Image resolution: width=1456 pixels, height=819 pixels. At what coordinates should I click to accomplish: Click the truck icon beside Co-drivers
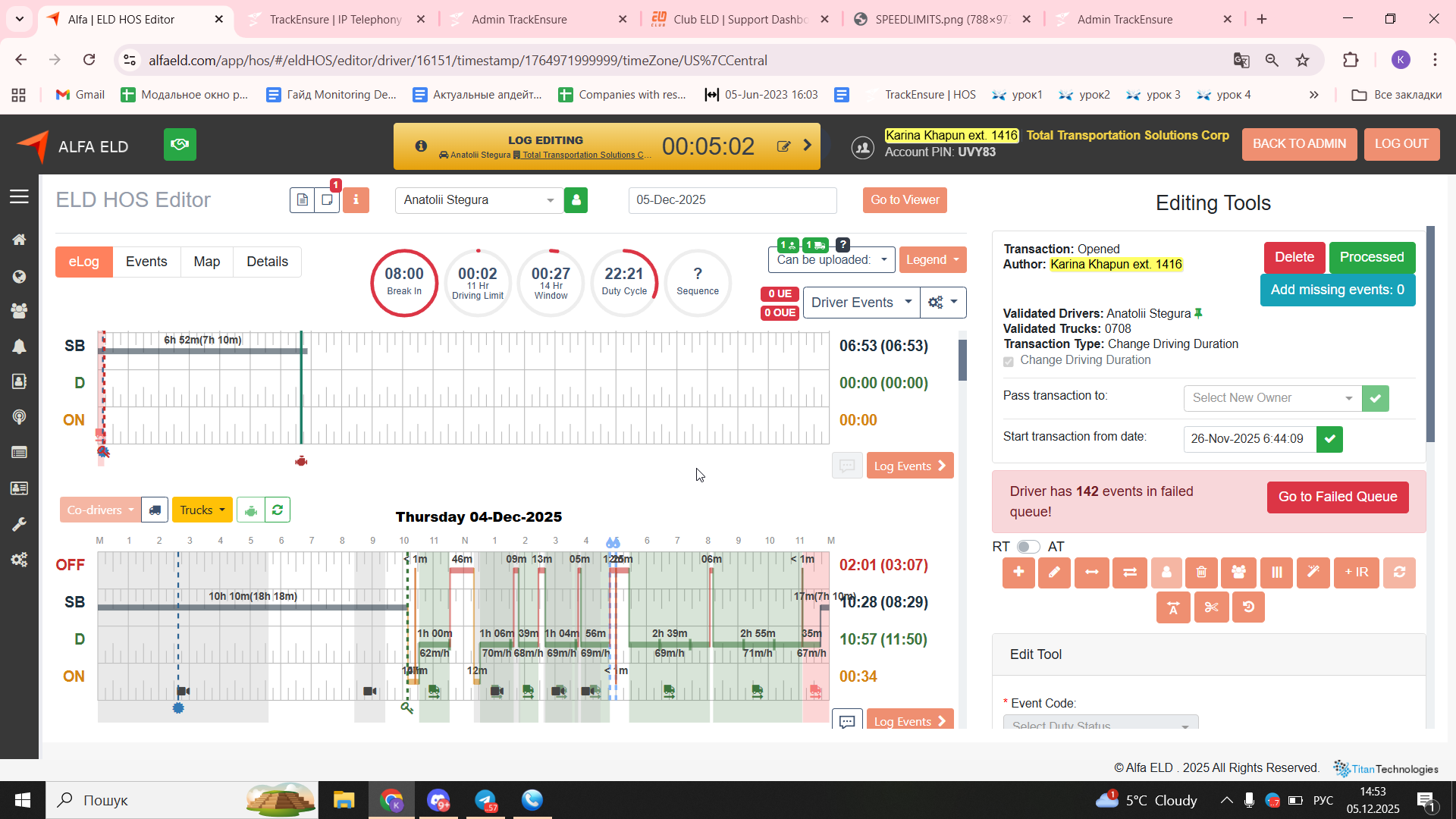coord(155,510)
